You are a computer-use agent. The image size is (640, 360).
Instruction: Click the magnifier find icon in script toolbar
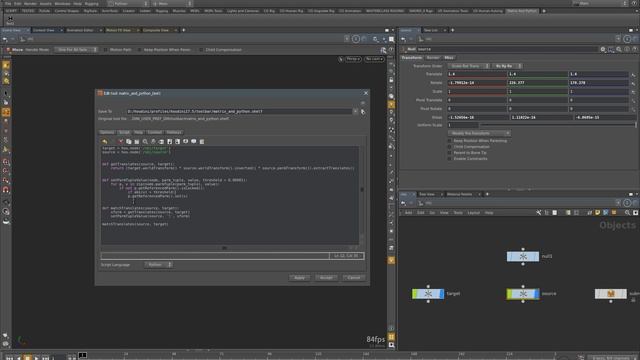coord(145,142)
